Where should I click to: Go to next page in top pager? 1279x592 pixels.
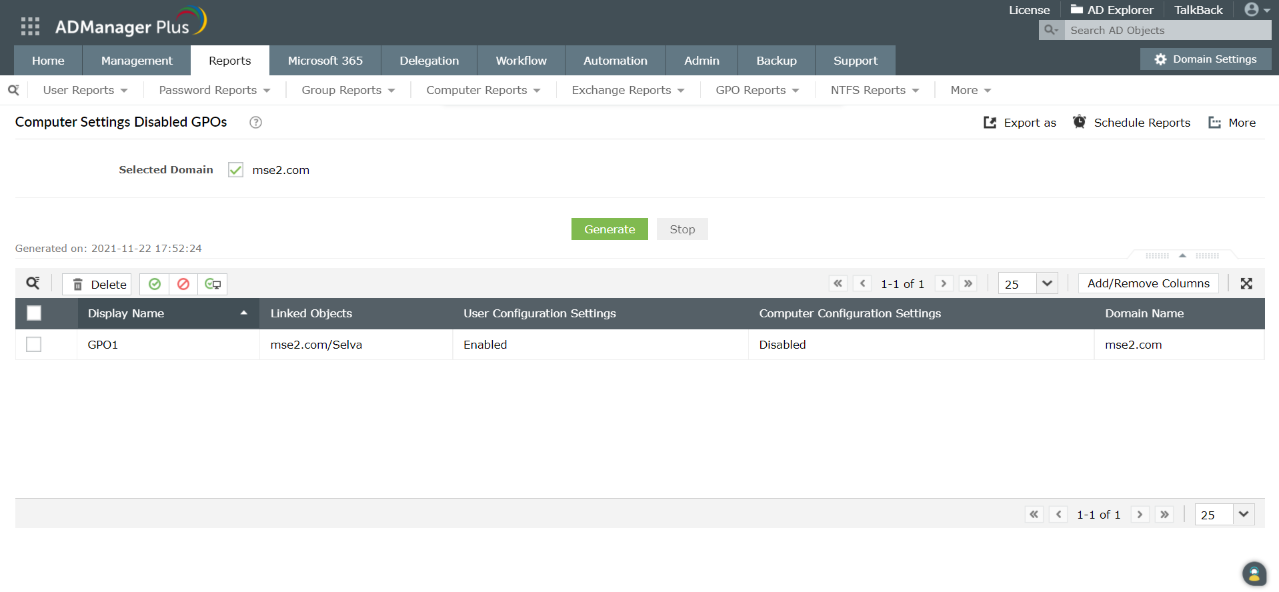click(x=943, y=284)
